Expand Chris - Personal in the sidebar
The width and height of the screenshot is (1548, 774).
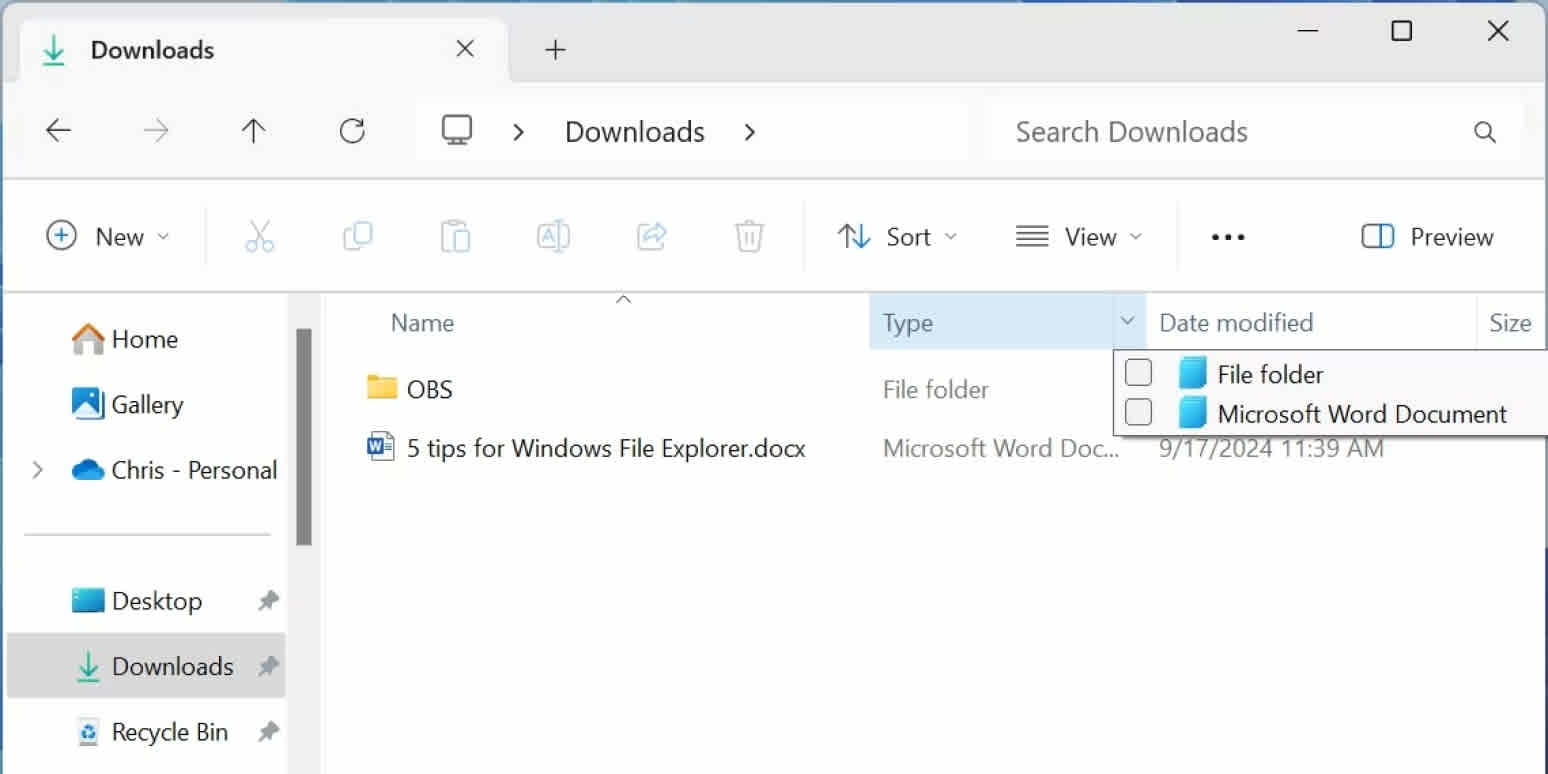click(38, 470)
